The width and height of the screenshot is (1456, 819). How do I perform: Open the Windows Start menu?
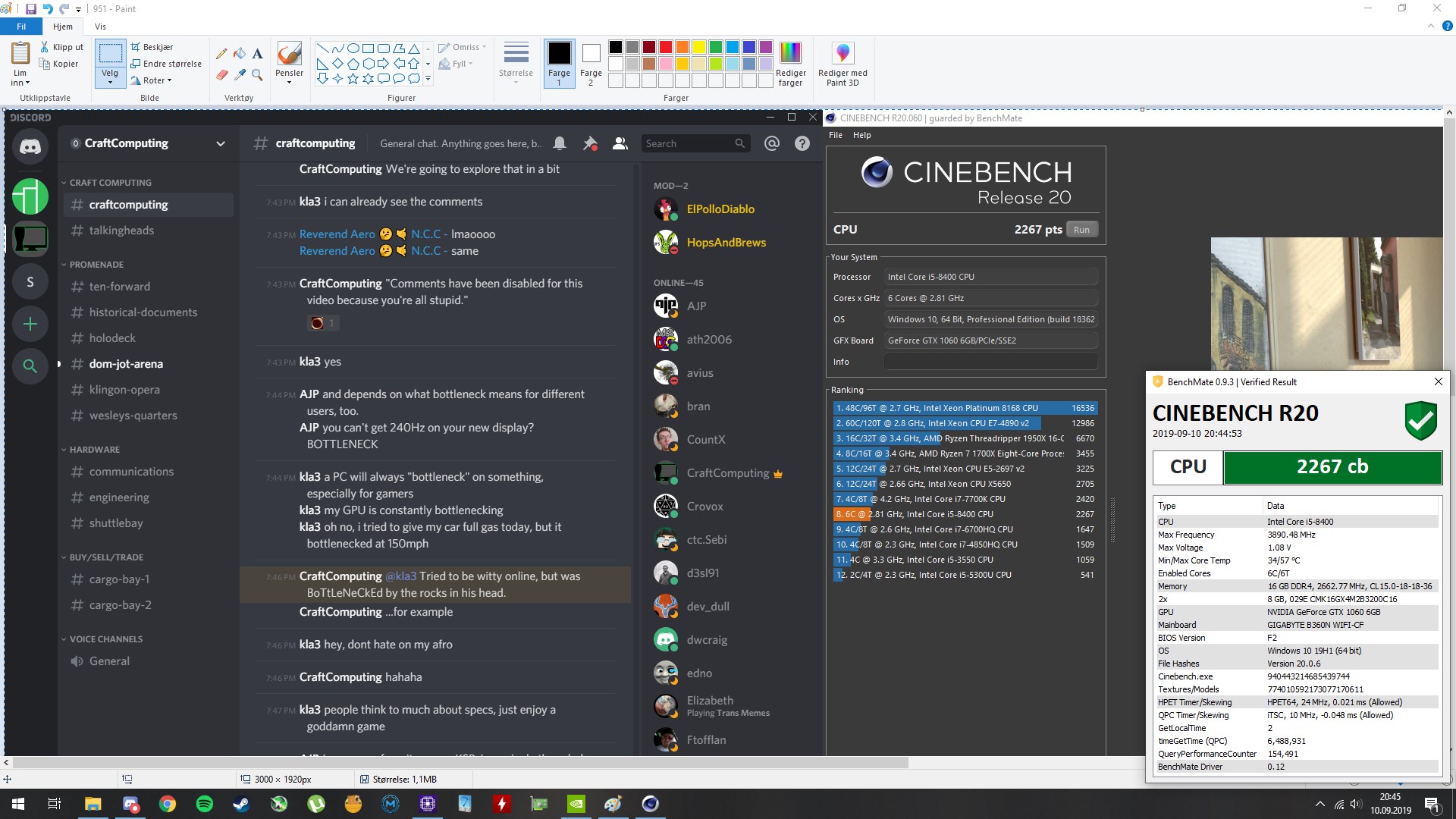point(18,804)
